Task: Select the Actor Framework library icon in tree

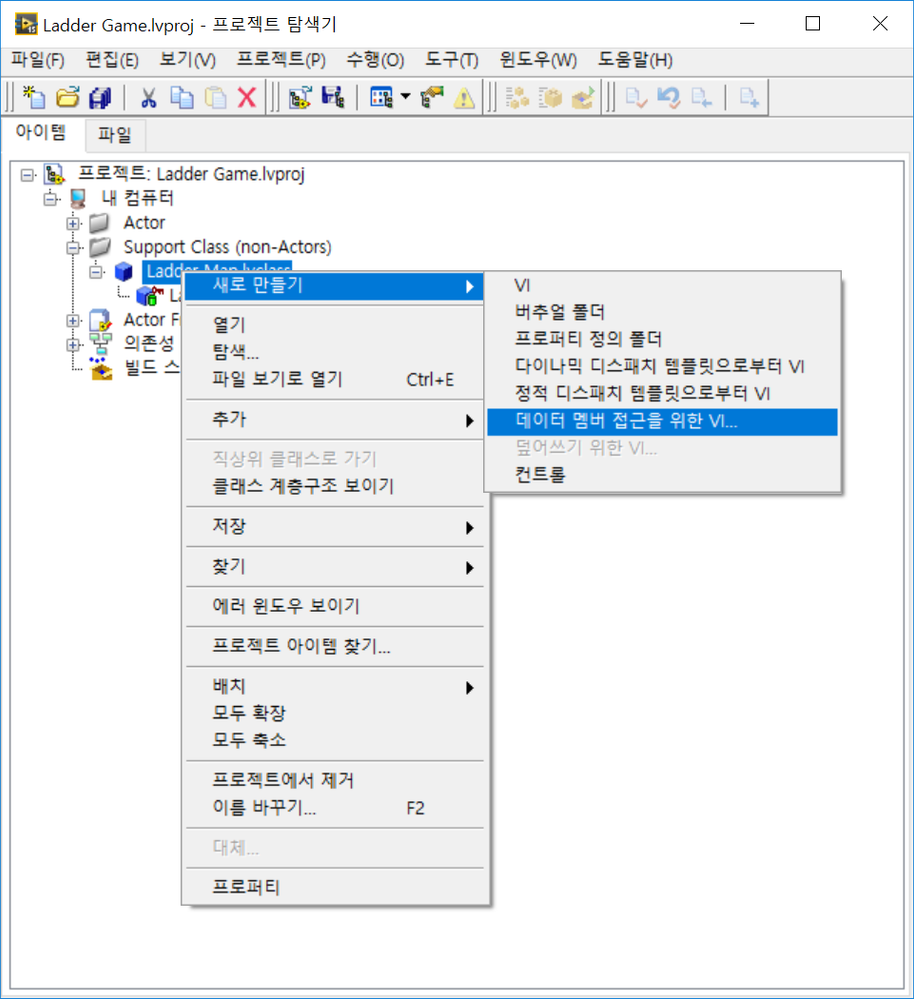Action: [101, 320]
